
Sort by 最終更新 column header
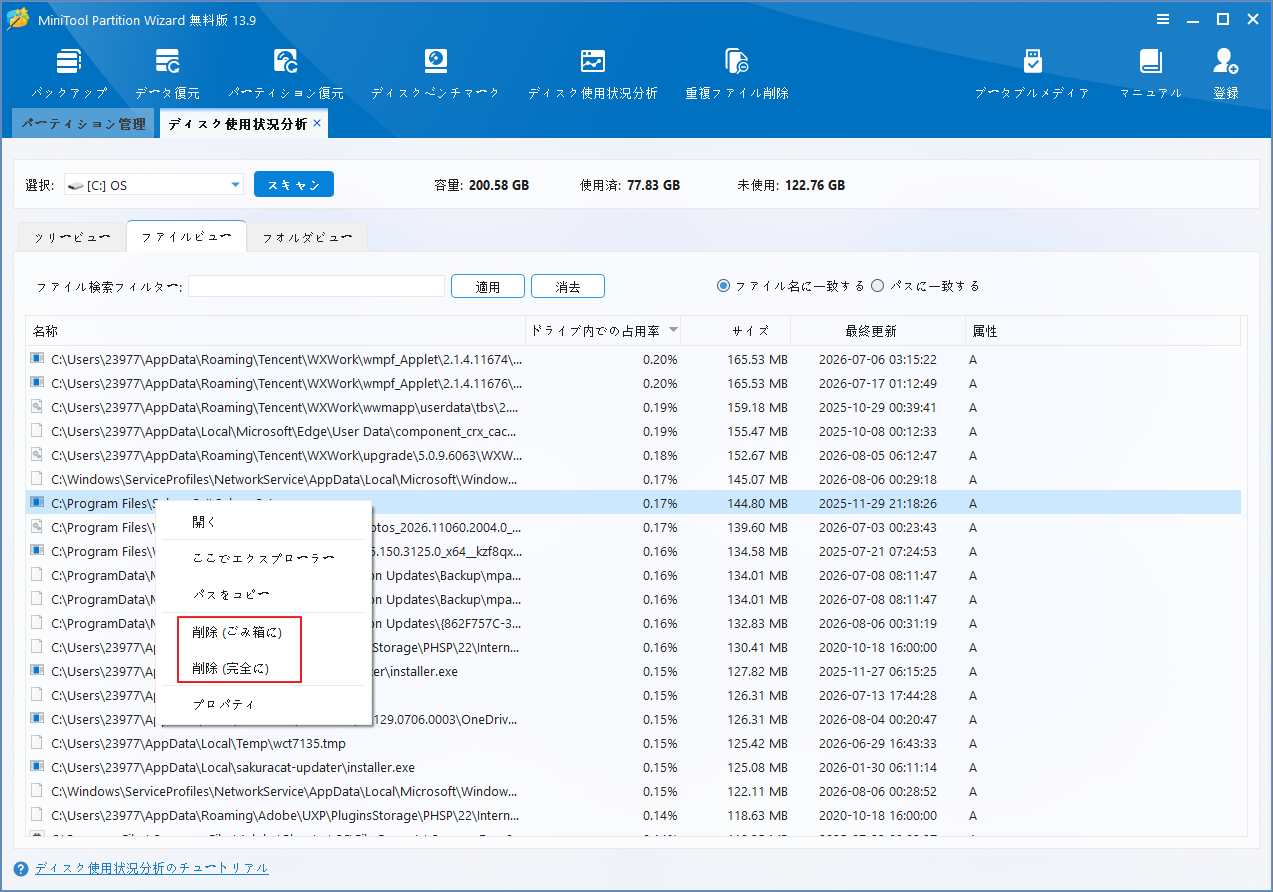[877, 331]
